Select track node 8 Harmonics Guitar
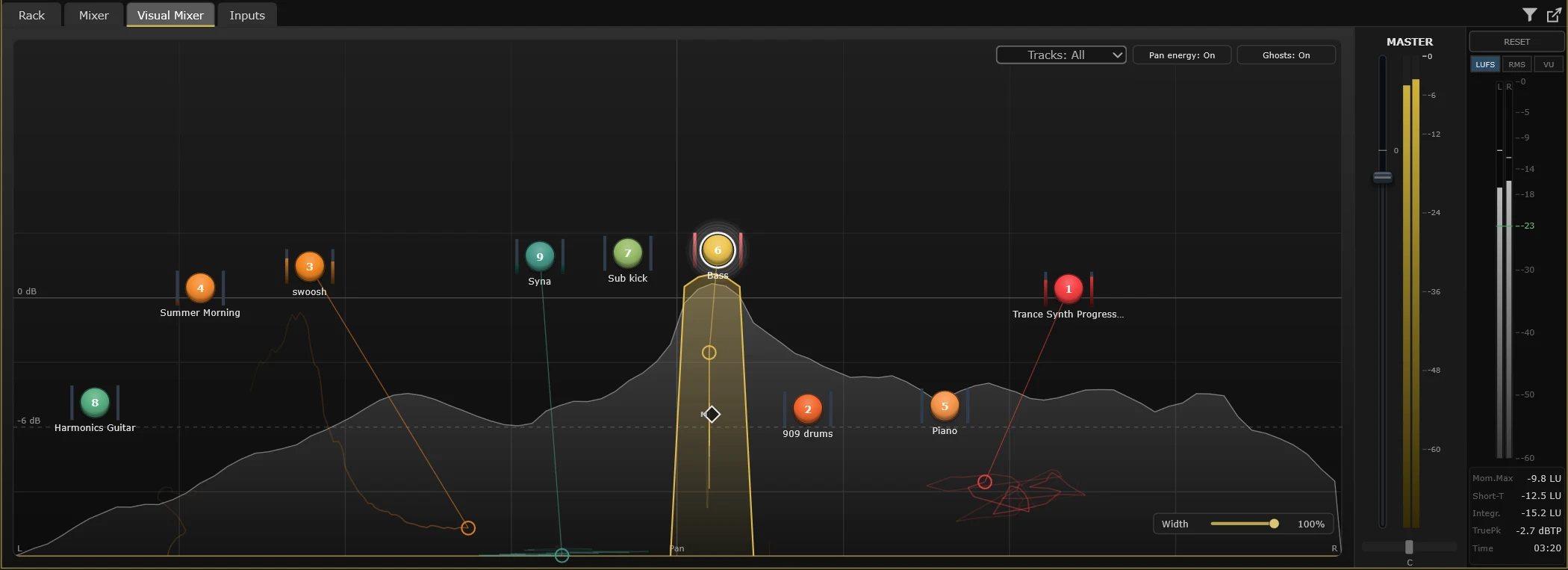 (95, 403)
